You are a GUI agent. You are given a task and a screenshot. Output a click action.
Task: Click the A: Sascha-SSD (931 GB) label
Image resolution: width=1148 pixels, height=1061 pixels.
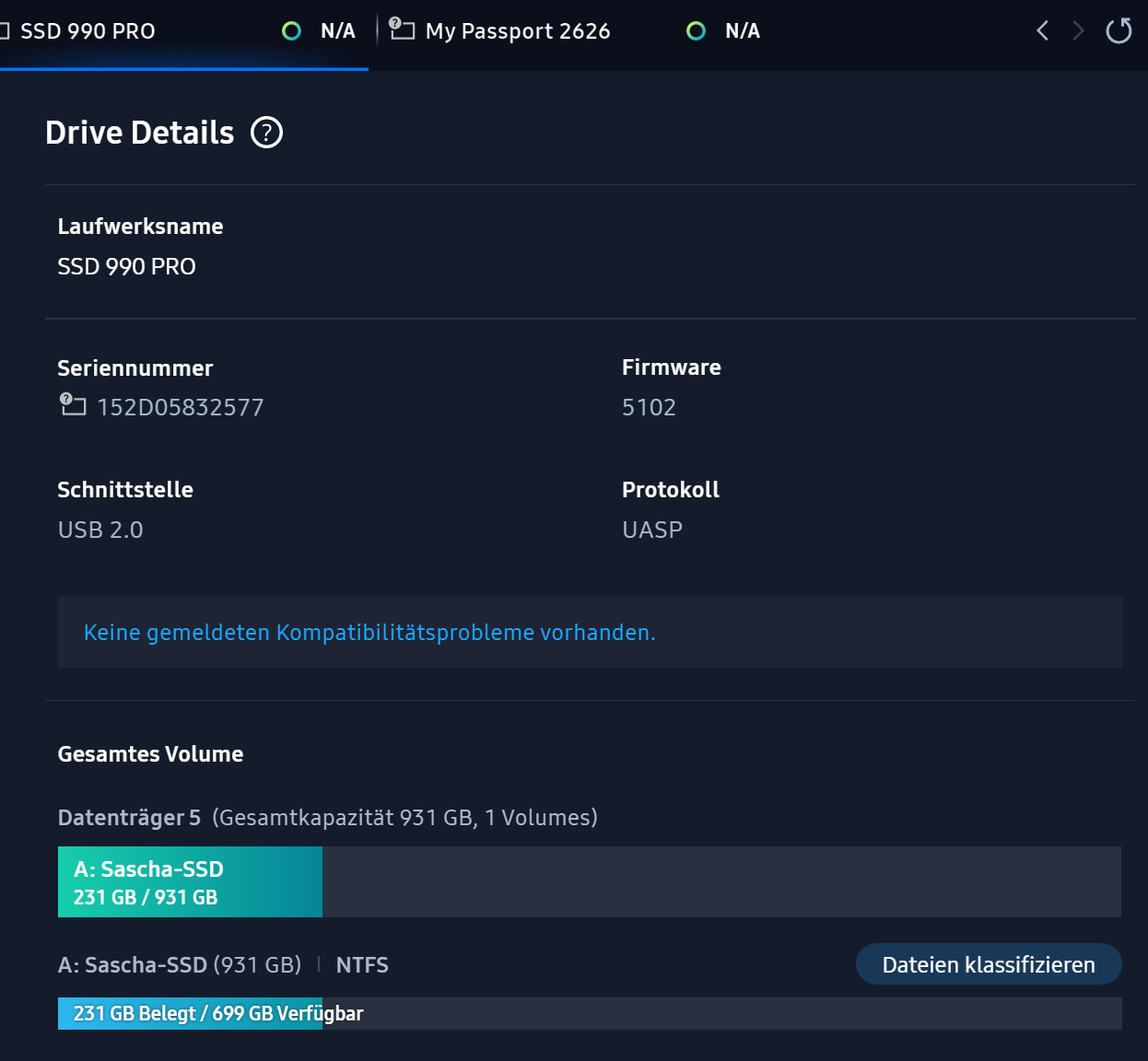coord(180,965)
